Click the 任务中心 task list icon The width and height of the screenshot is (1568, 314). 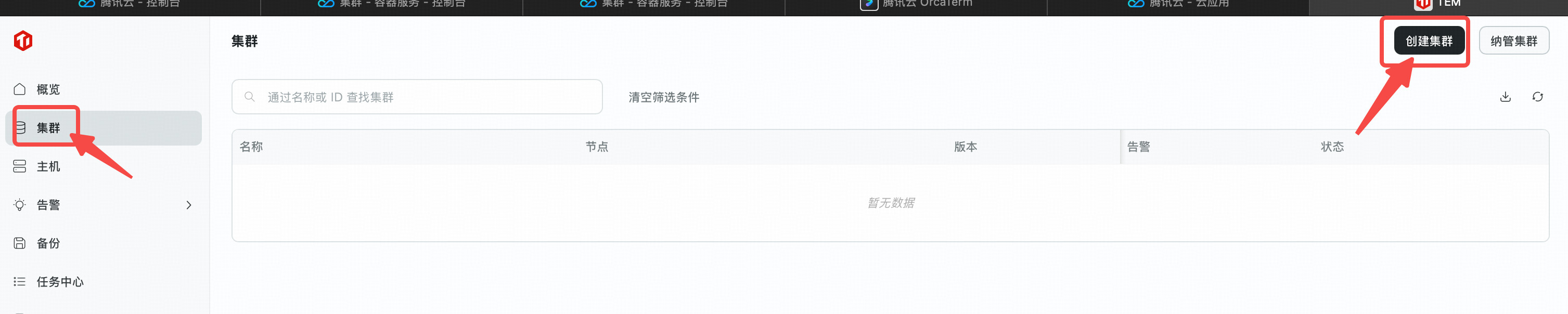point(19,282)
